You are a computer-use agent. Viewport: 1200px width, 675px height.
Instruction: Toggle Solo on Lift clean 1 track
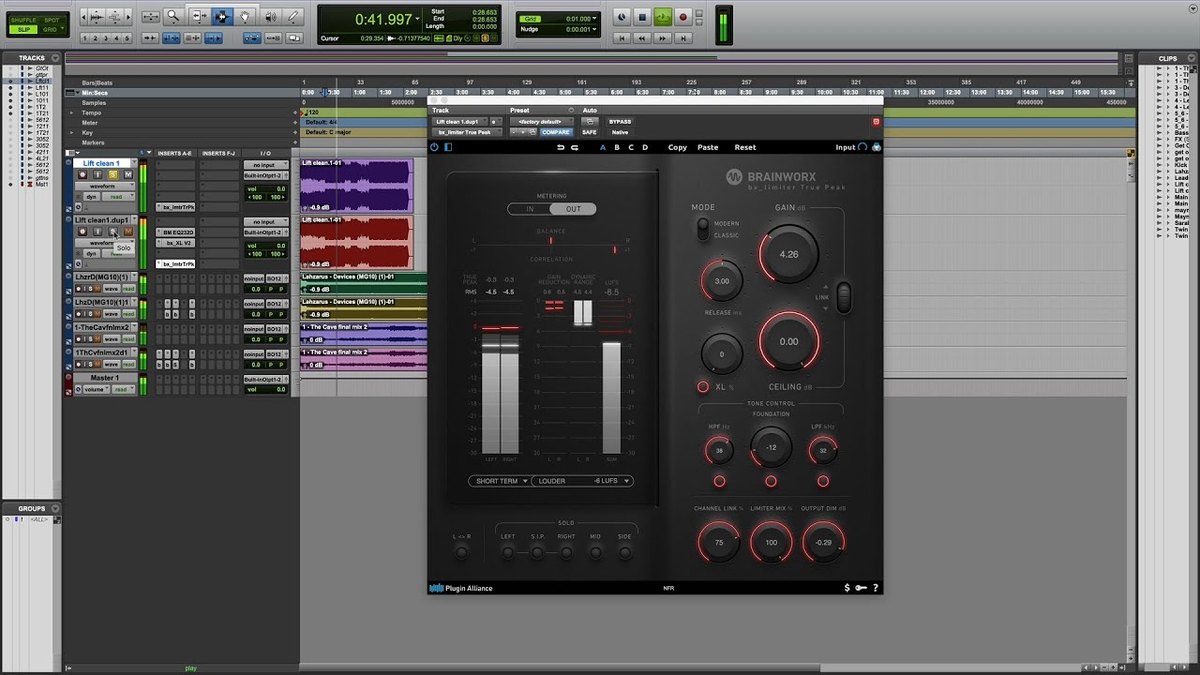[x=112, y=174]
